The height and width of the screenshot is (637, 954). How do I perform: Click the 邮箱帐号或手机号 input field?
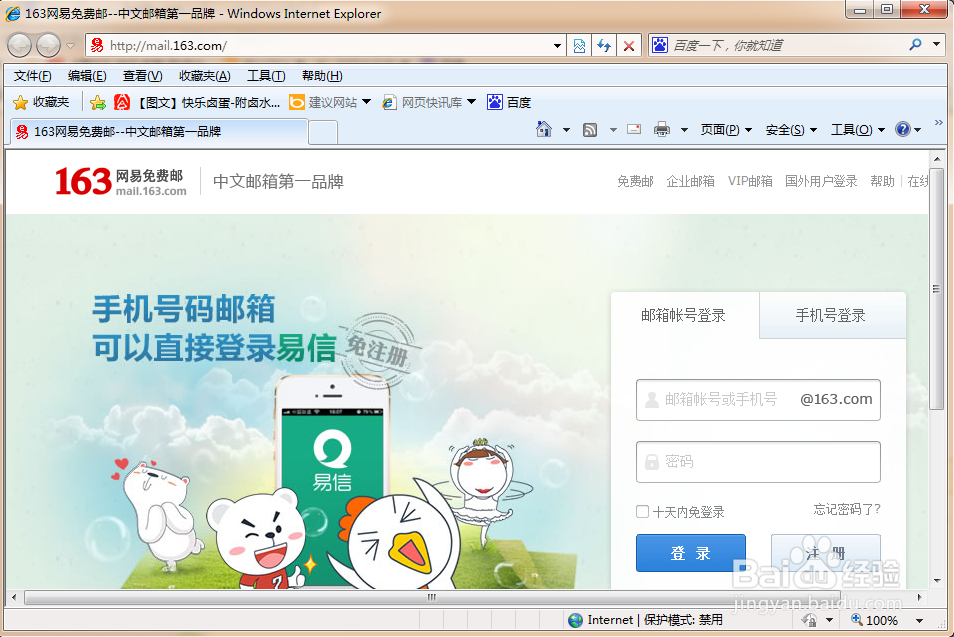(x=758, y=400)
